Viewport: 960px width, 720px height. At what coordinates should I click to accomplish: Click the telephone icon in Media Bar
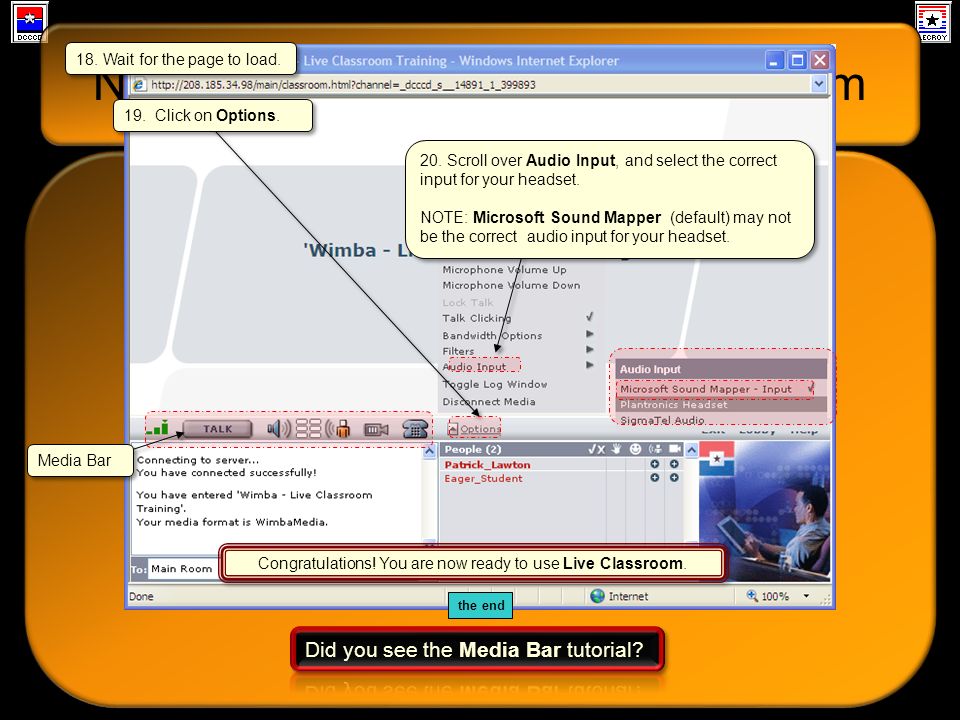tap(414, 429)
